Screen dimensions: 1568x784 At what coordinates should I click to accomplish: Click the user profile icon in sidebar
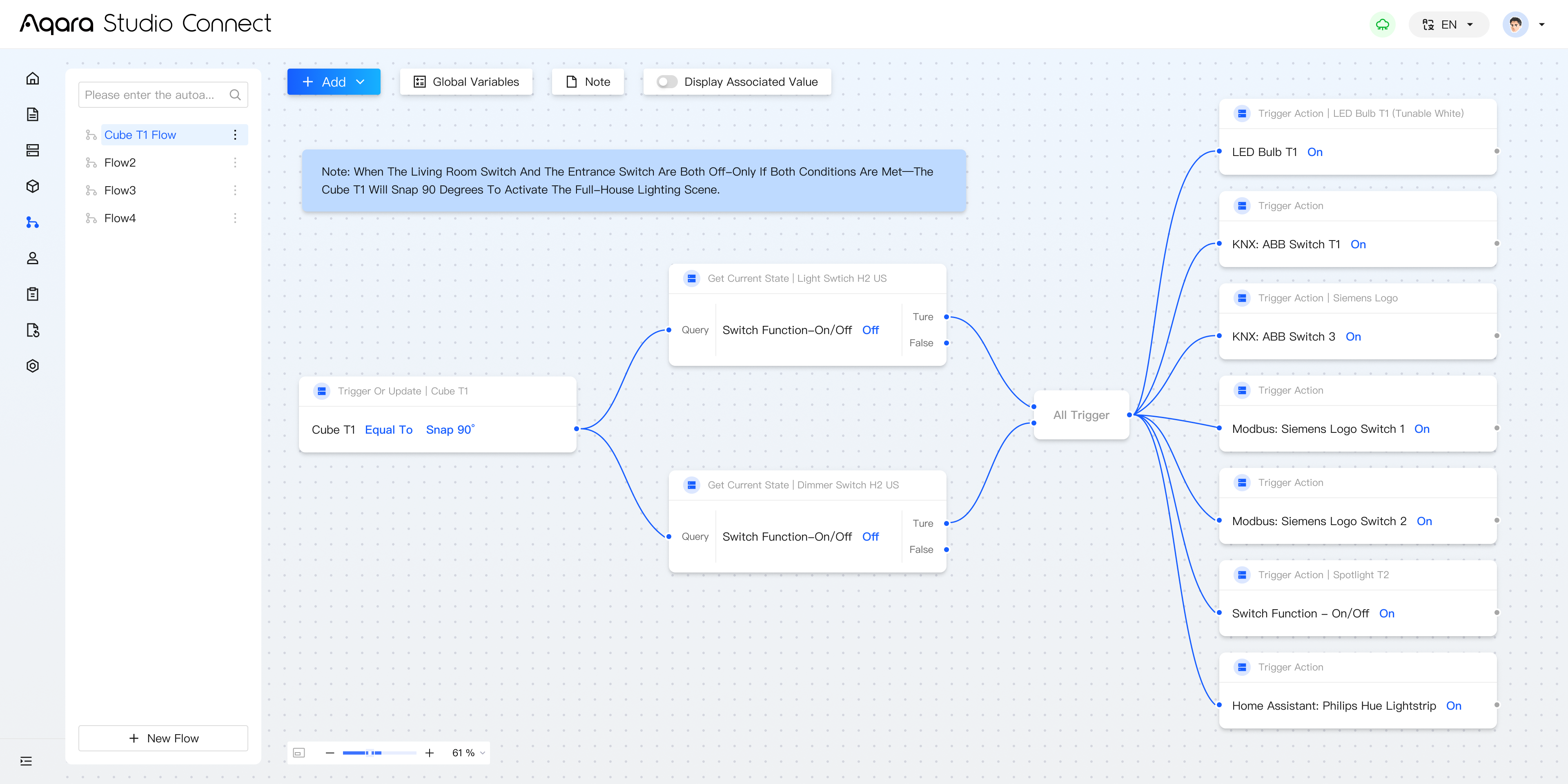point(33,258)
